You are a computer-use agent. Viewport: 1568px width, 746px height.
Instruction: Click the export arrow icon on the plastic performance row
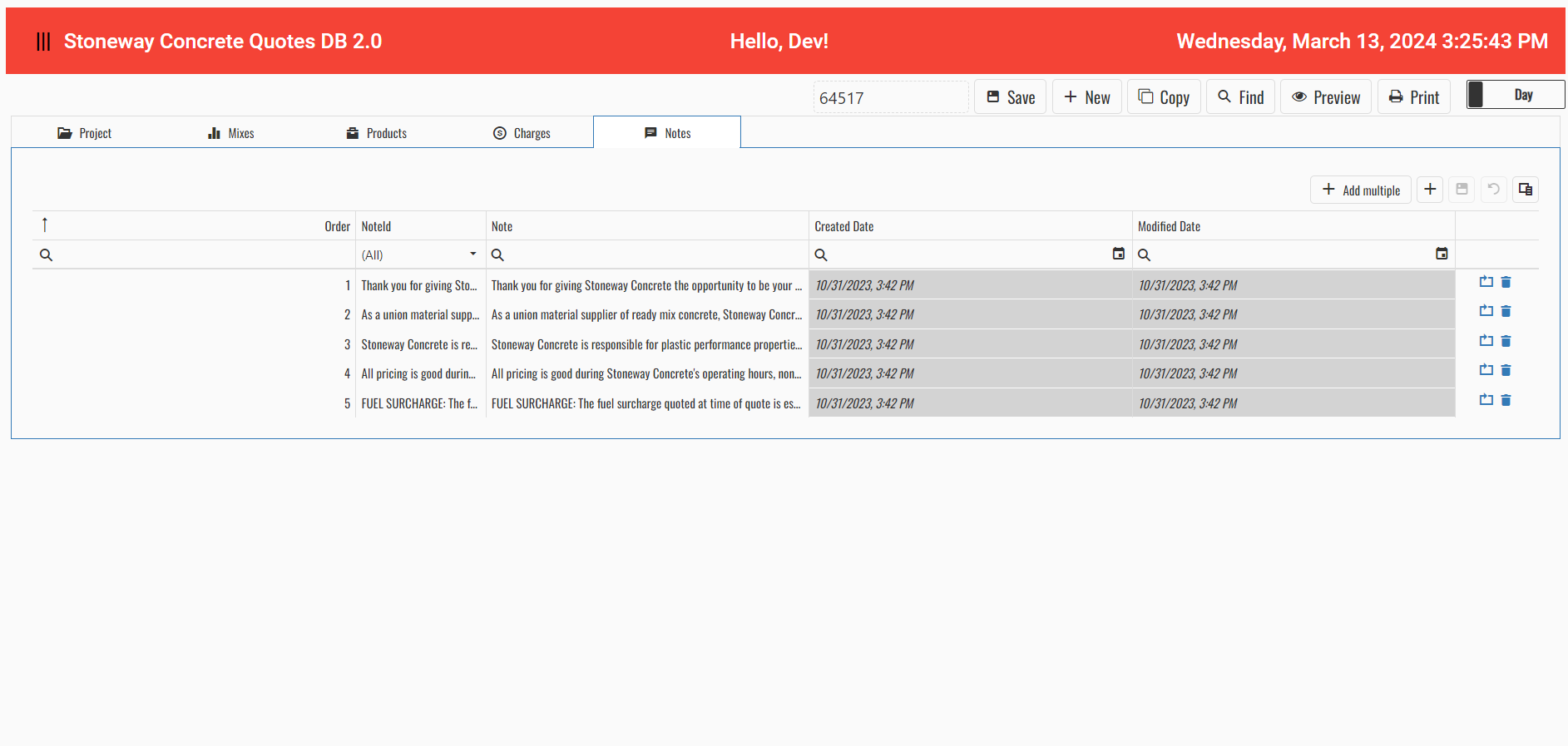(1486, 341)
